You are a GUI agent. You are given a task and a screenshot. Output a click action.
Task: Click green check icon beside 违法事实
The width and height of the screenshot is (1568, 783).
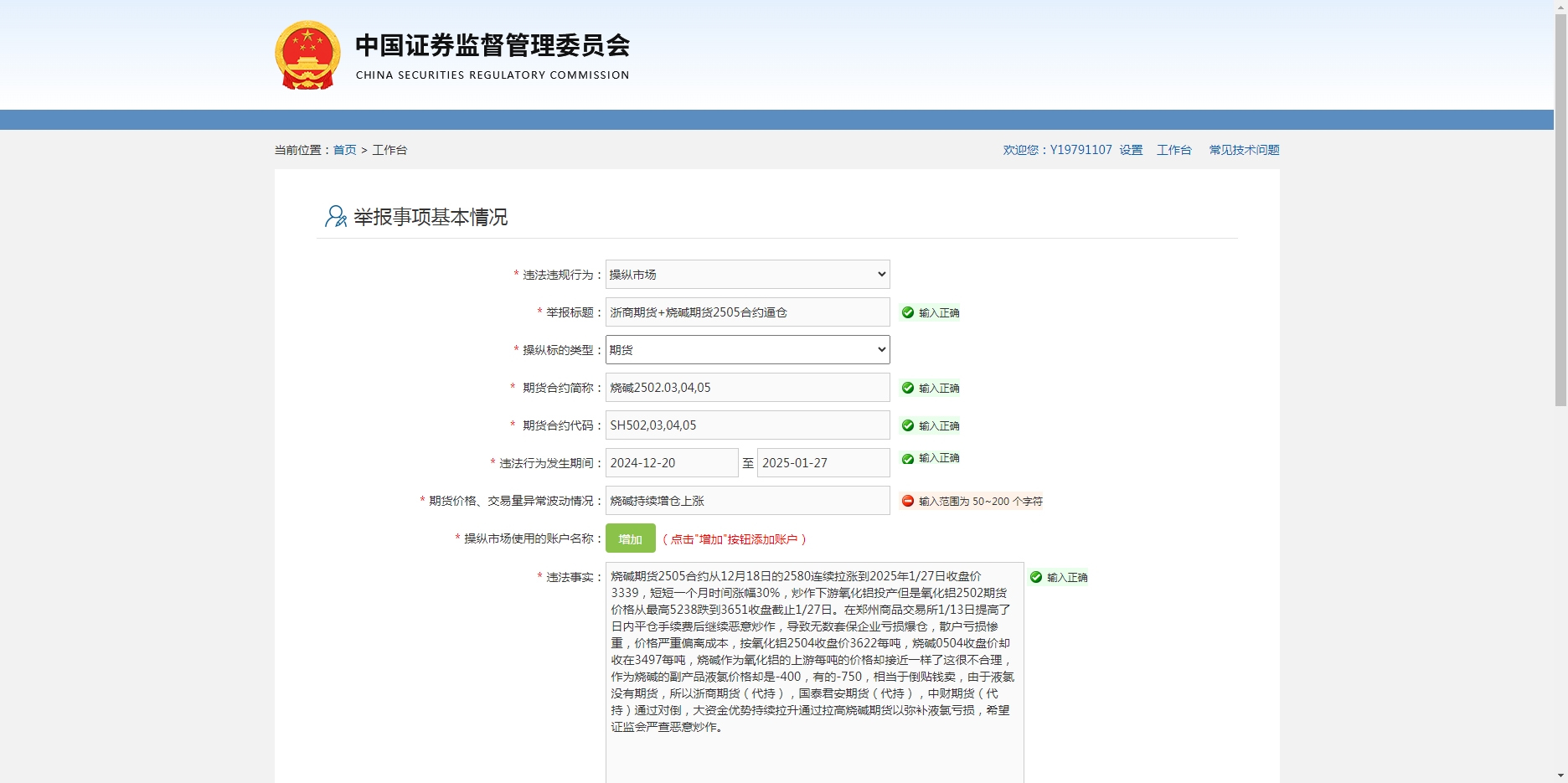[x=1036, y=577]
